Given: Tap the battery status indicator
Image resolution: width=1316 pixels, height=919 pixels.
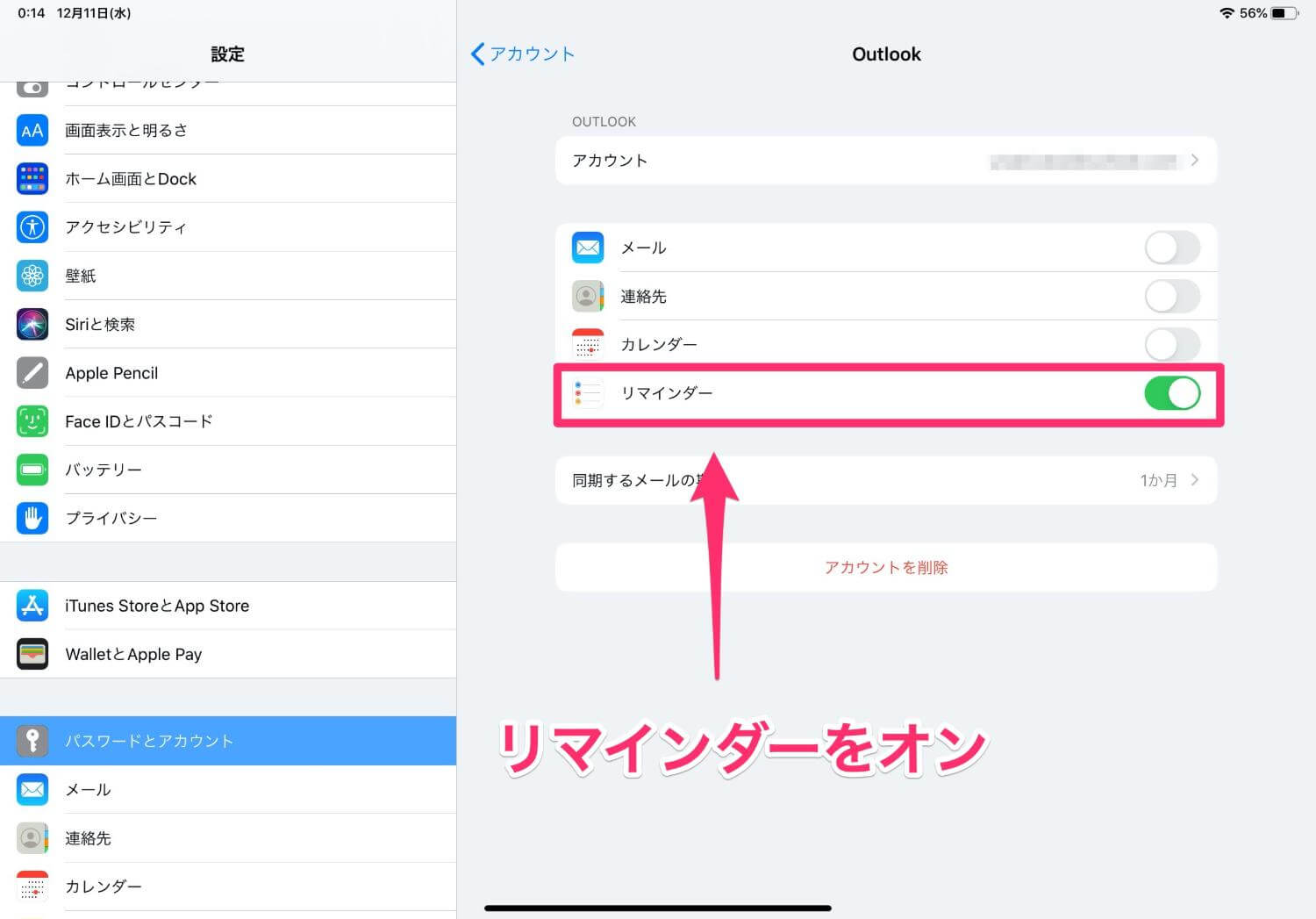Looking at the screenshot, I should coord(1284,13).
